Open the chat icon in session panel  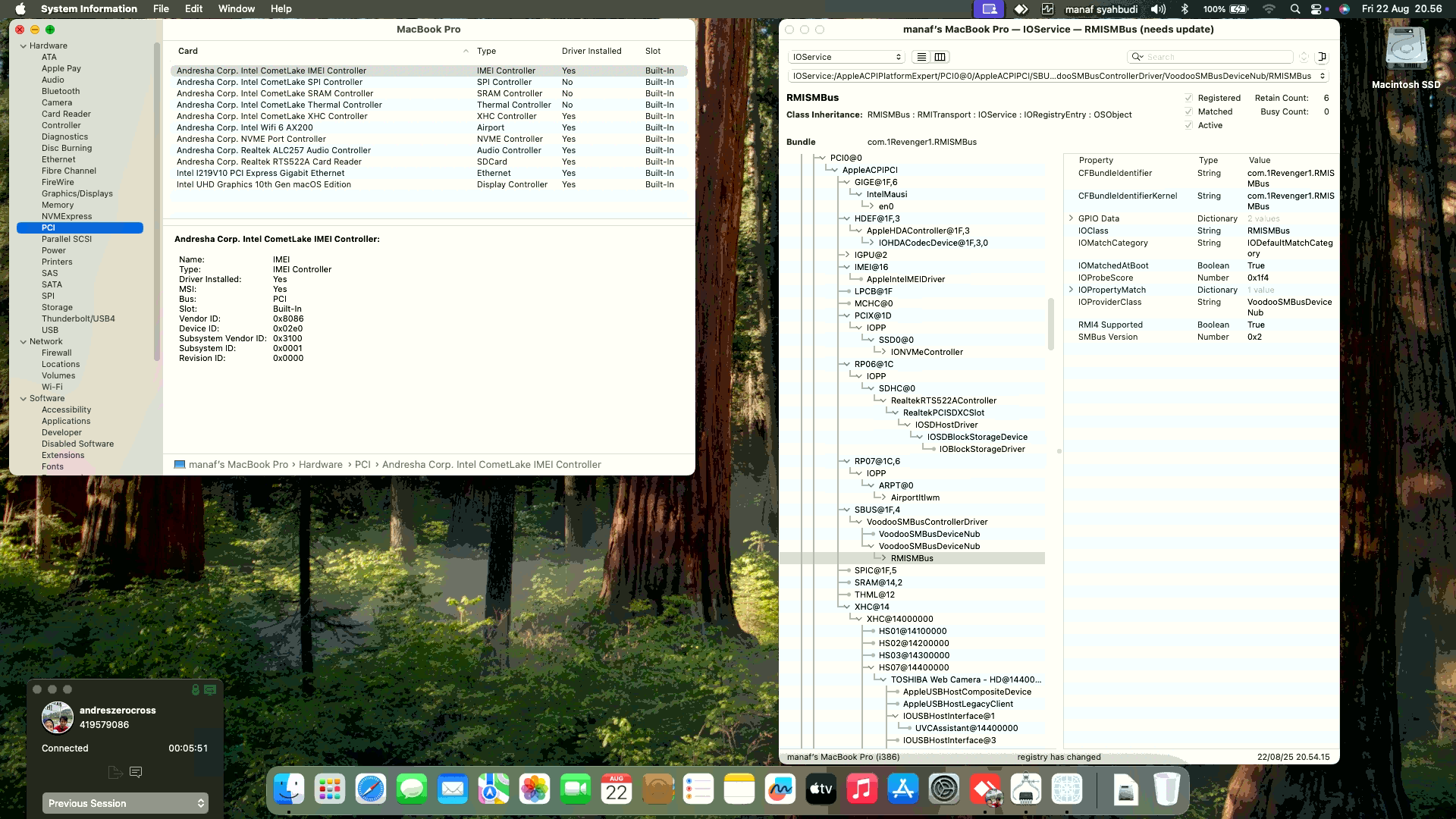pyautogui.click(x=136, y=772)
